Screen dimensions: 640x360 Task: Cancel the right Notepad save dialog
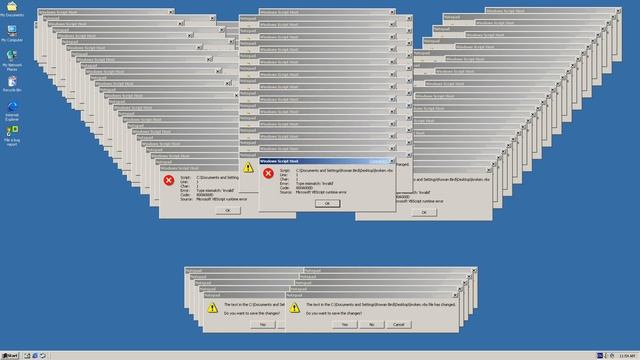(399, 324)
